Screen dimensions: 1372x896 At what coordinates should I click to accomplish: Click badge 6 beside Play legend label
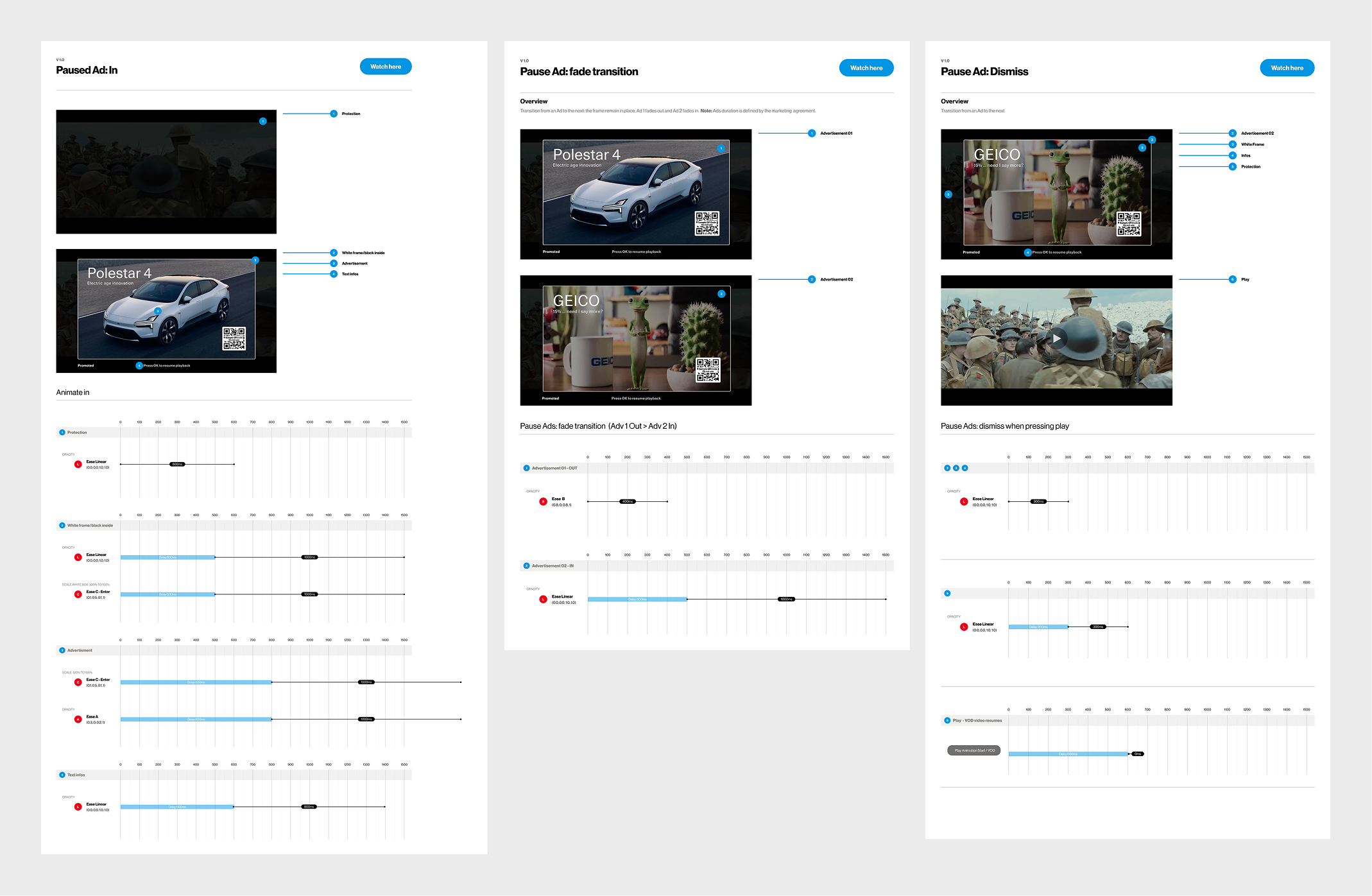[1233, 279]
